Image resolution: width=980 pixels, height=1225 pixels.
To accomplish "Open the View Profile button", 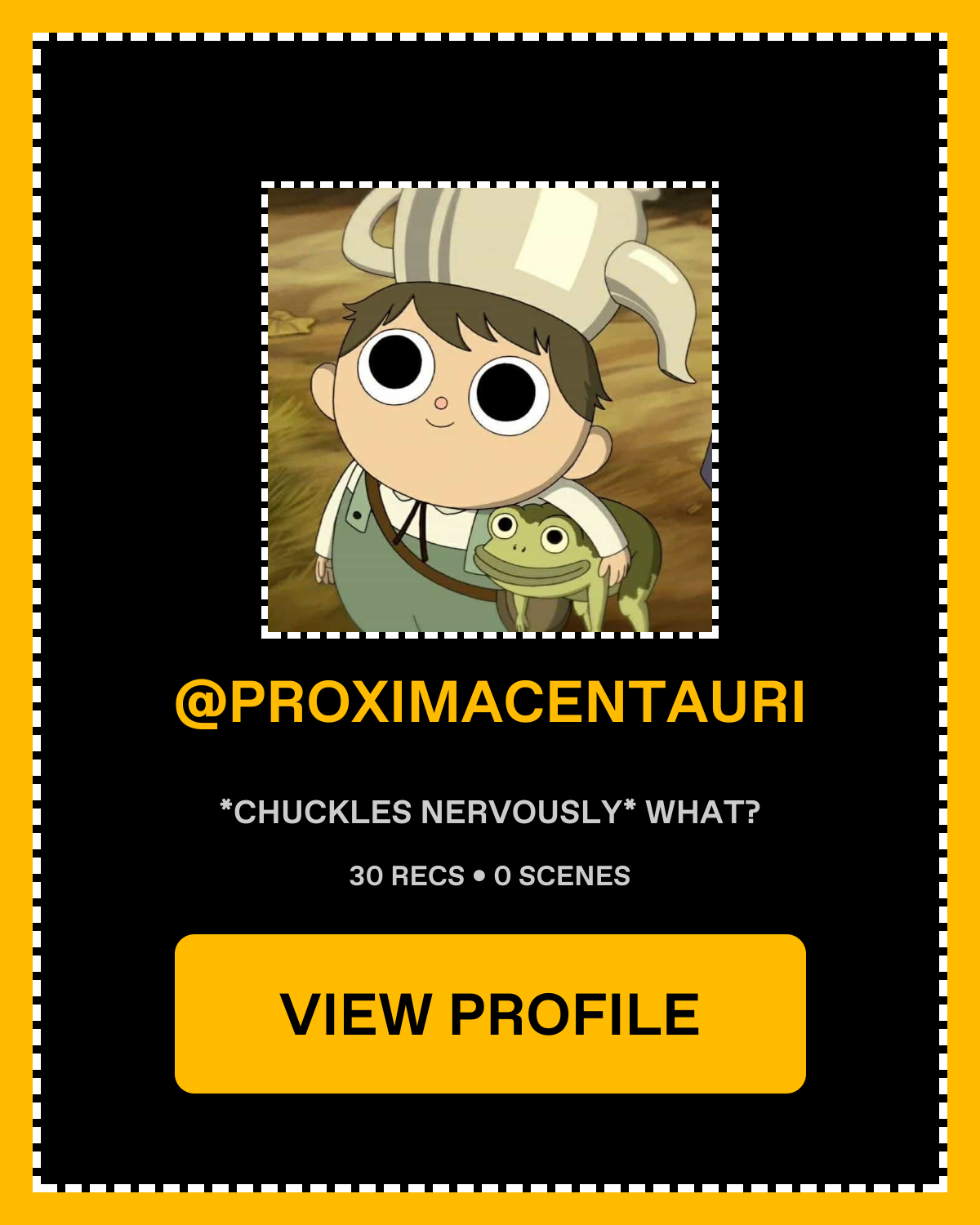I will [x=490, y=1013].
